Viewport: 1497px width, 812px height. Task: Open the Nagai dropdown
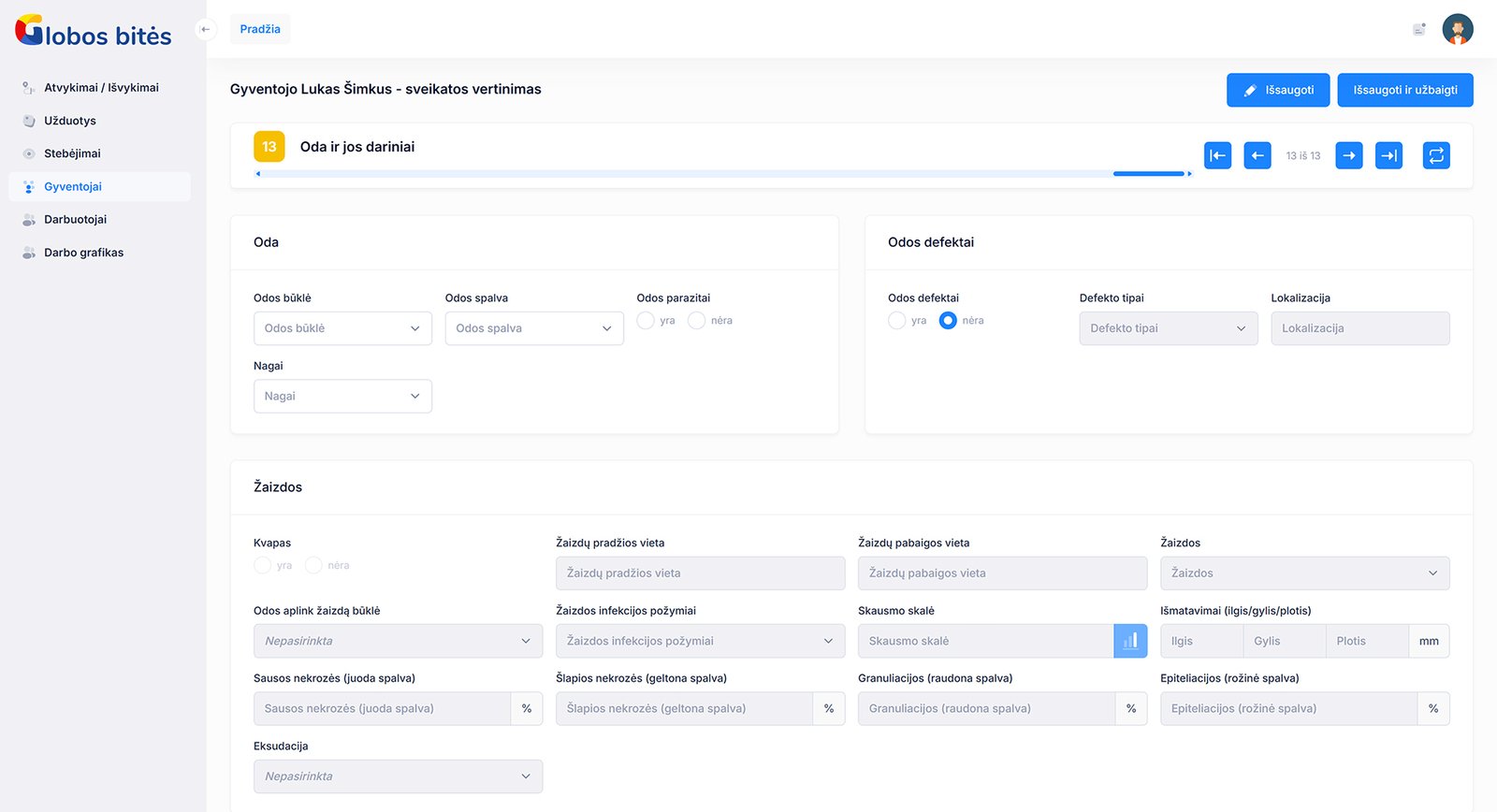point(342,397)
